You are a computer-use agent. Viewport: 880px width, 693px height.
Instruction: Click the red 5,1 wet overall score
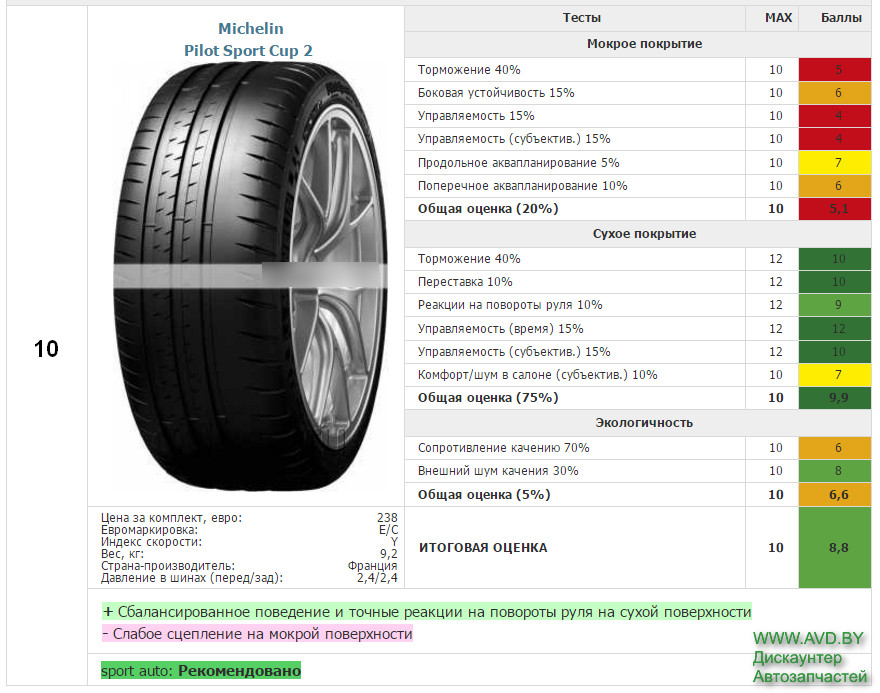click(835, 209)
